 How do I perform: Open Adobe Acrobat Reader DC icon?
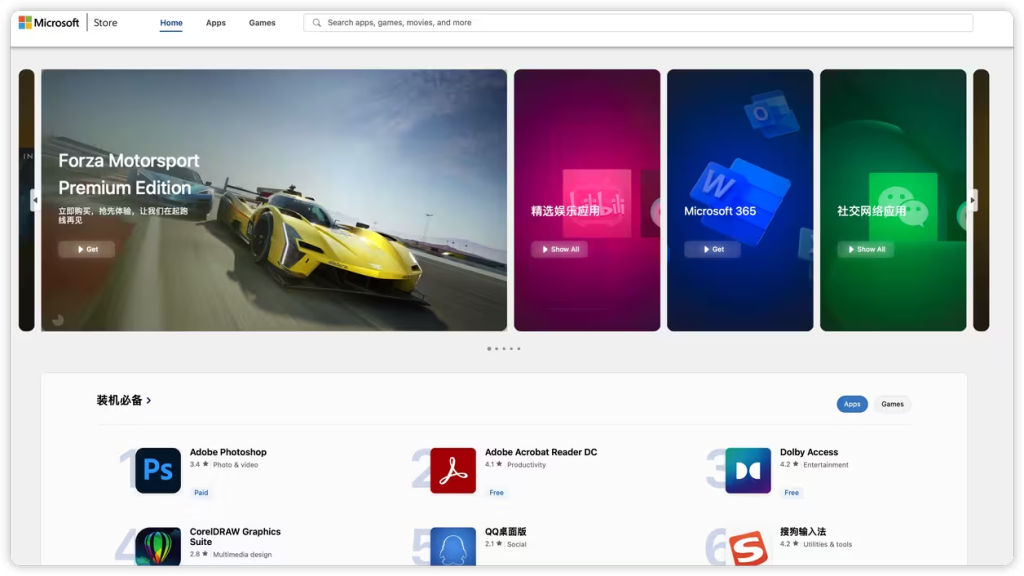[x=453, y=470]
